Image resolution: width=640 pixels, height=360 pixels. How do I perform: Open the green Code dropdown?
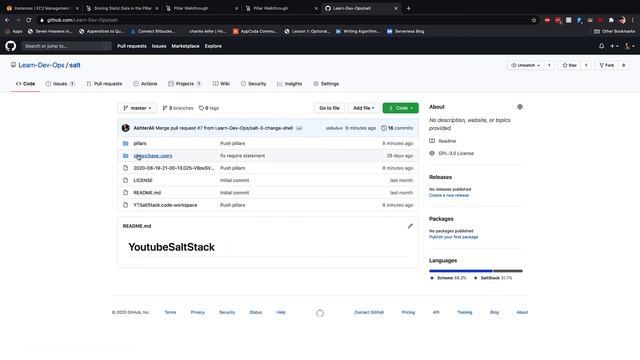click(x=400, y=108)
